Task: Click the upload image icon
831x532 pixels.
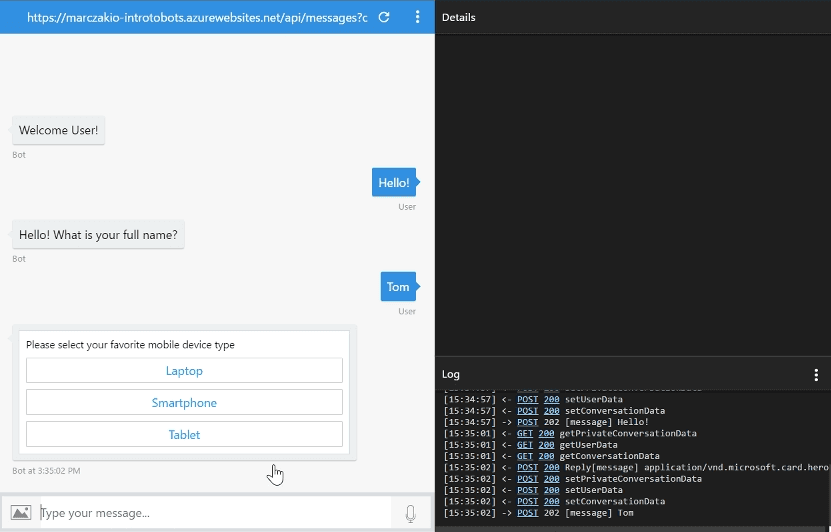Action: click(20, 513)
